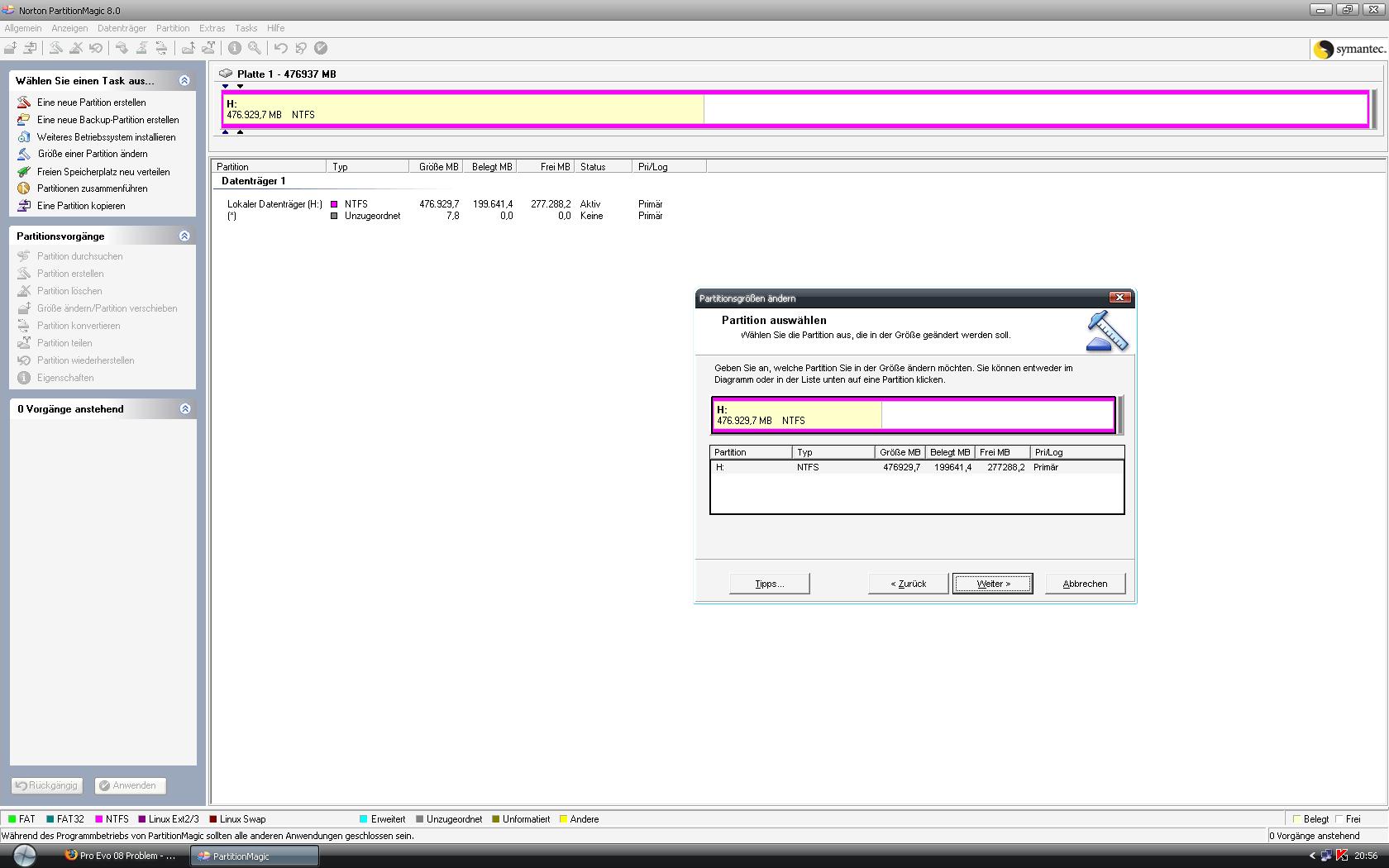The image size is (1389, 868).
Task: Open the Anzeigen menu
Action: (x=69, y=28)
